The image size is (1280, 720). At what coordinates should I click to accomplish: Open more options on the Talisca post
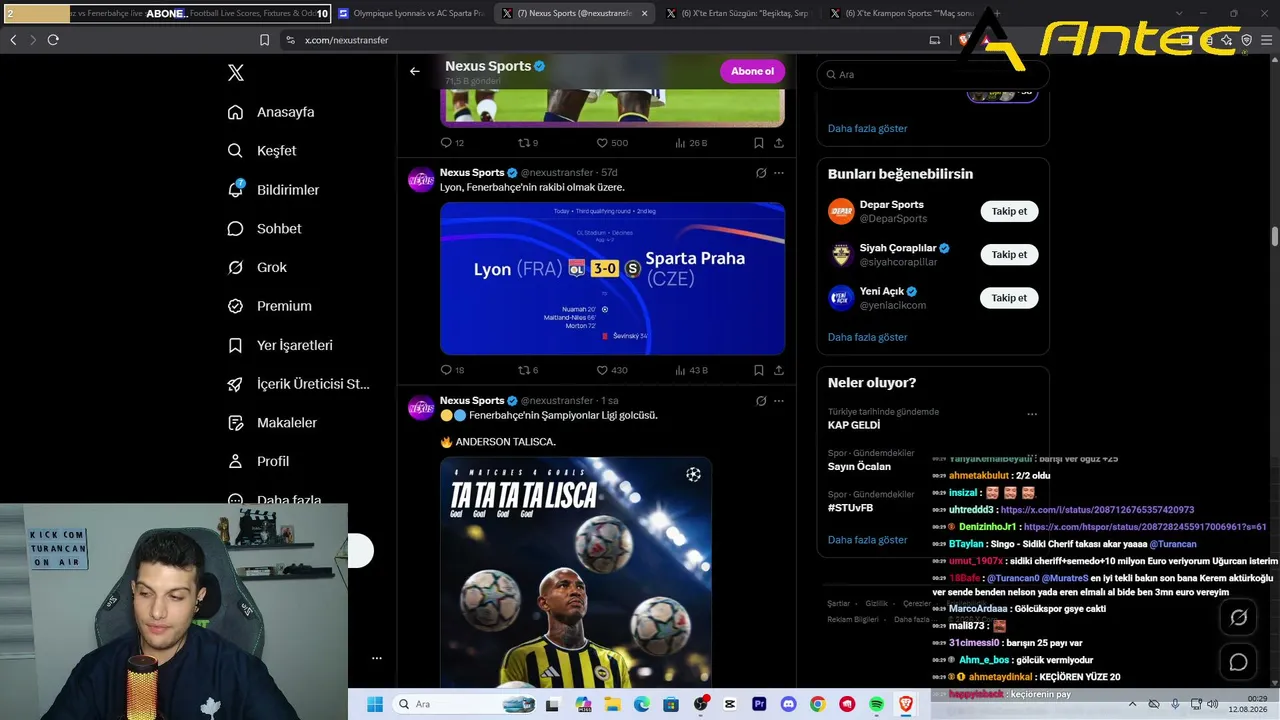pyautogui.click(x=779, y=401)
